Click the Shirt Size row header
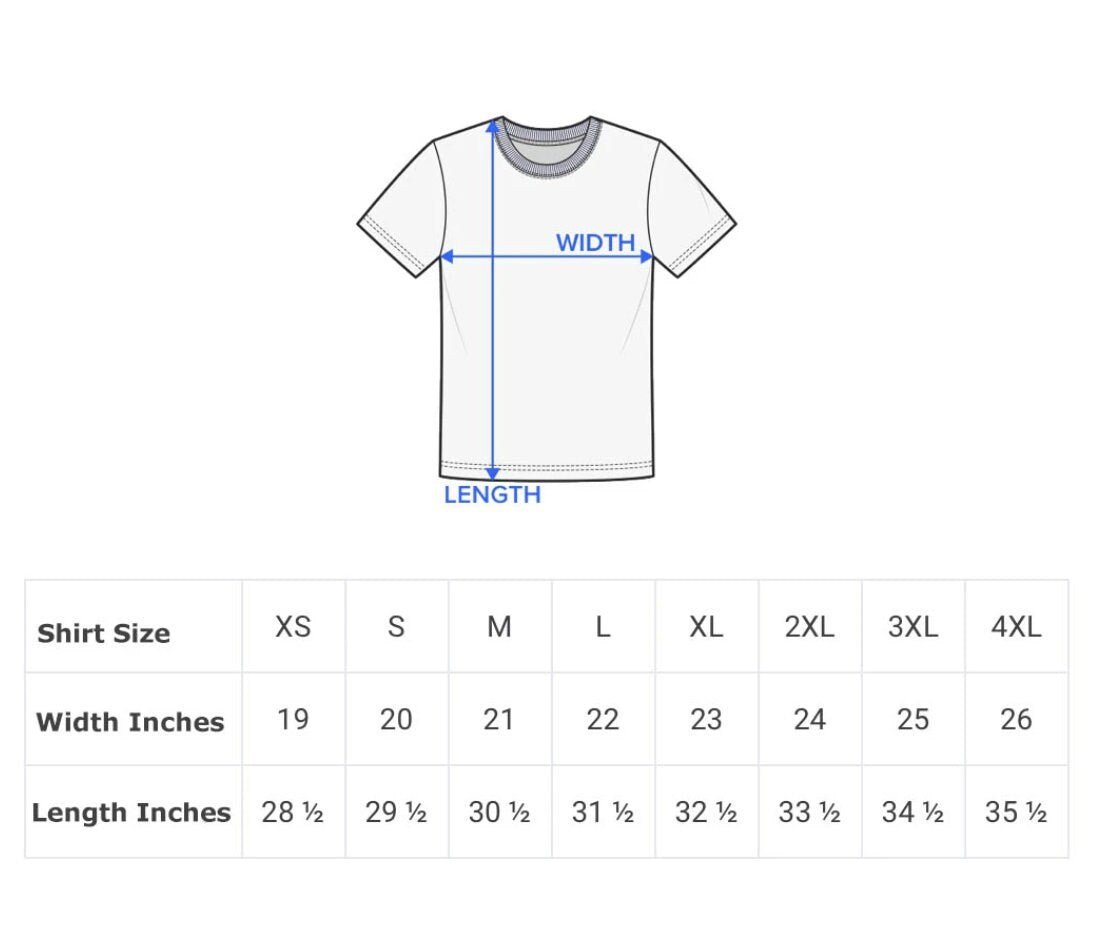This screenshot has width=1100, height=938. [x=104, y=633]
